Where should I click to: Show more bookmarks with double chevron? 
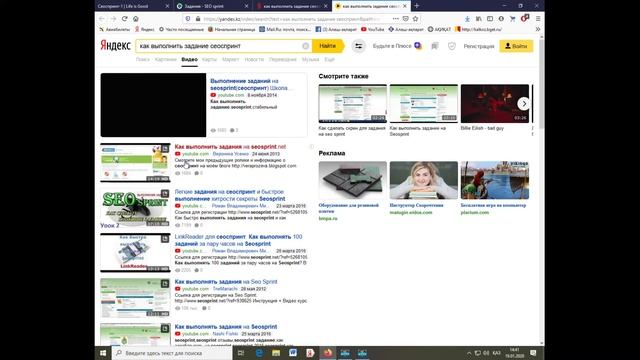click(538, 29)
